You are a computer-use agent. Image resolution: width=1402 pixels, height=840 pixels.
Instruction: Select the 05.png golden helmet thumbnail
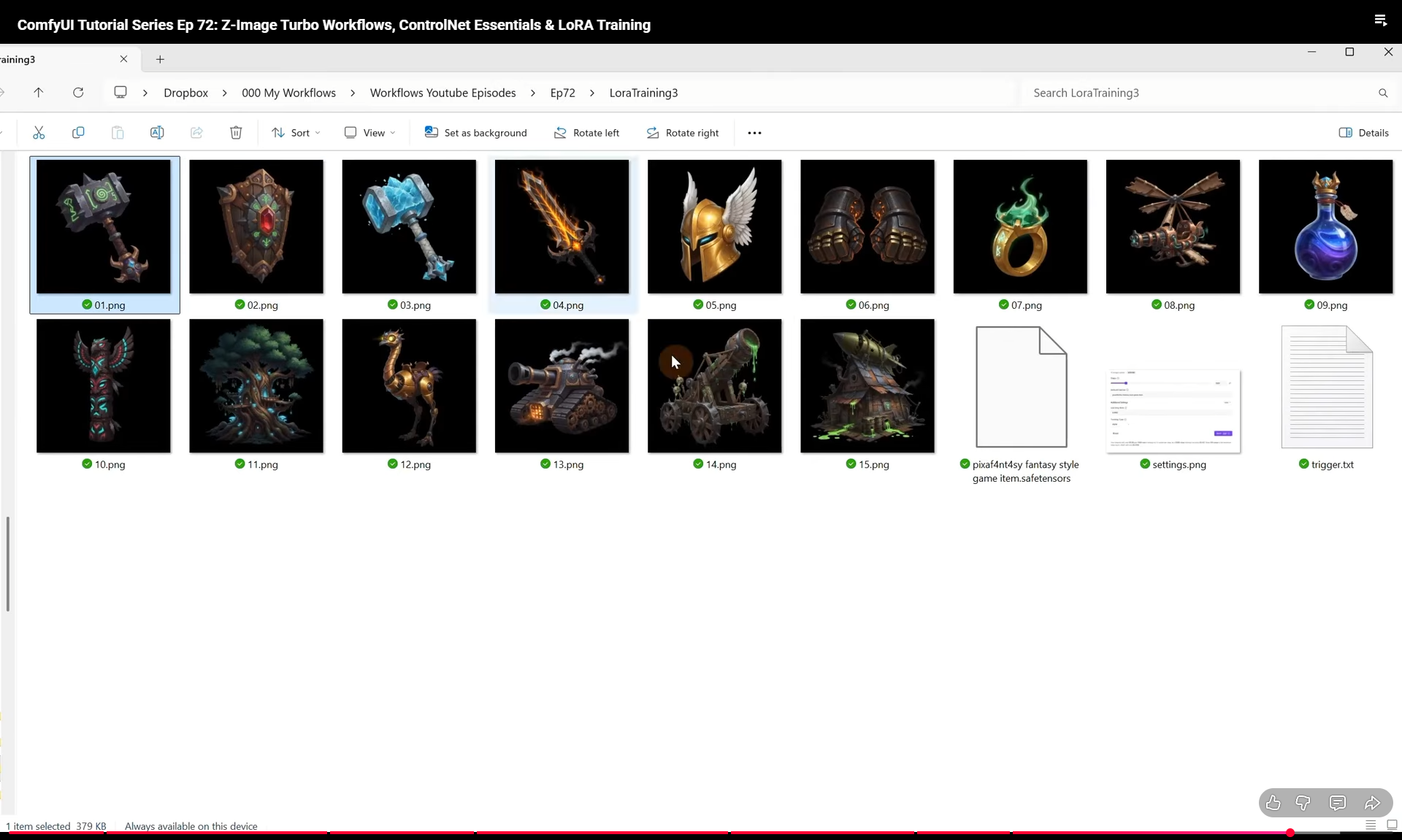tap(714, 227)
